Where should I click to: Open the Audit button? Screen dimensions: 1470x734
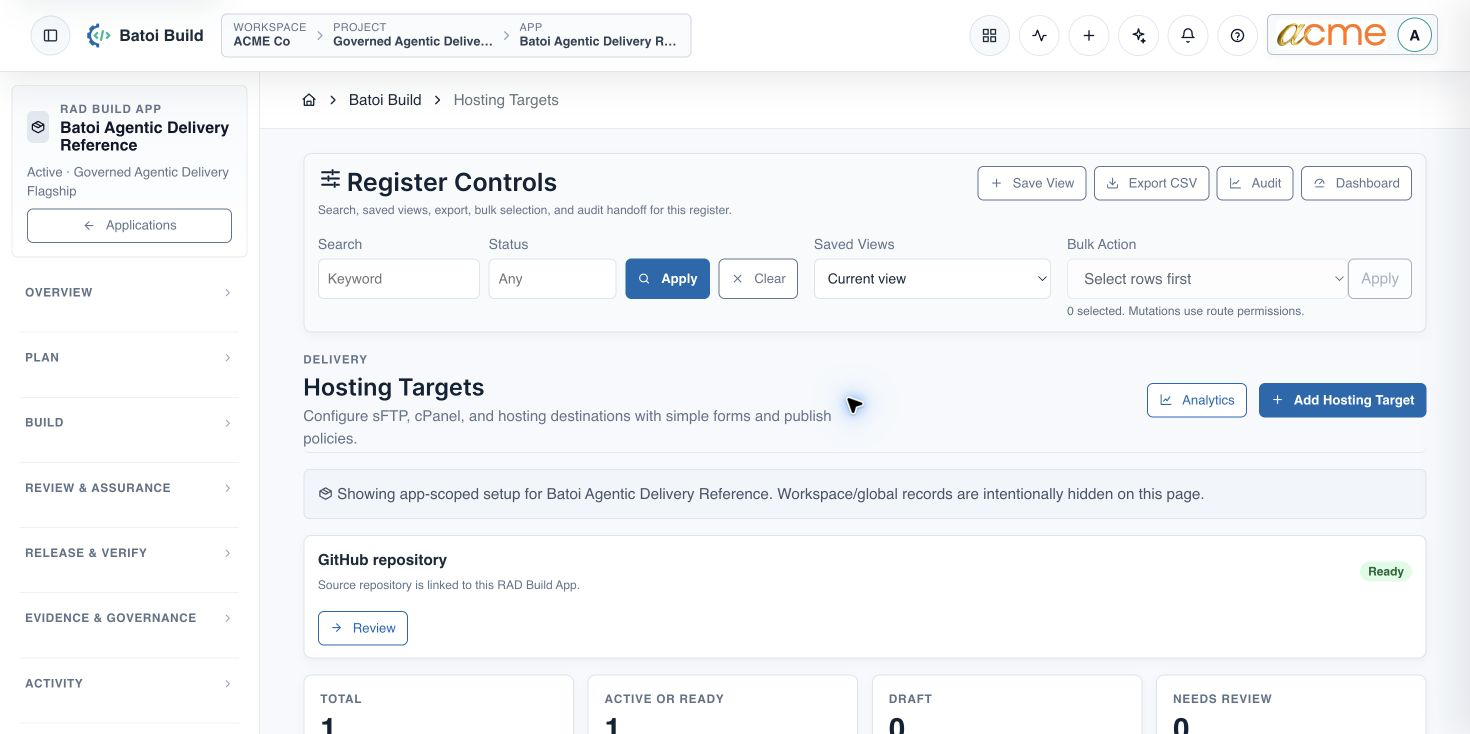tap(1255, 183)
